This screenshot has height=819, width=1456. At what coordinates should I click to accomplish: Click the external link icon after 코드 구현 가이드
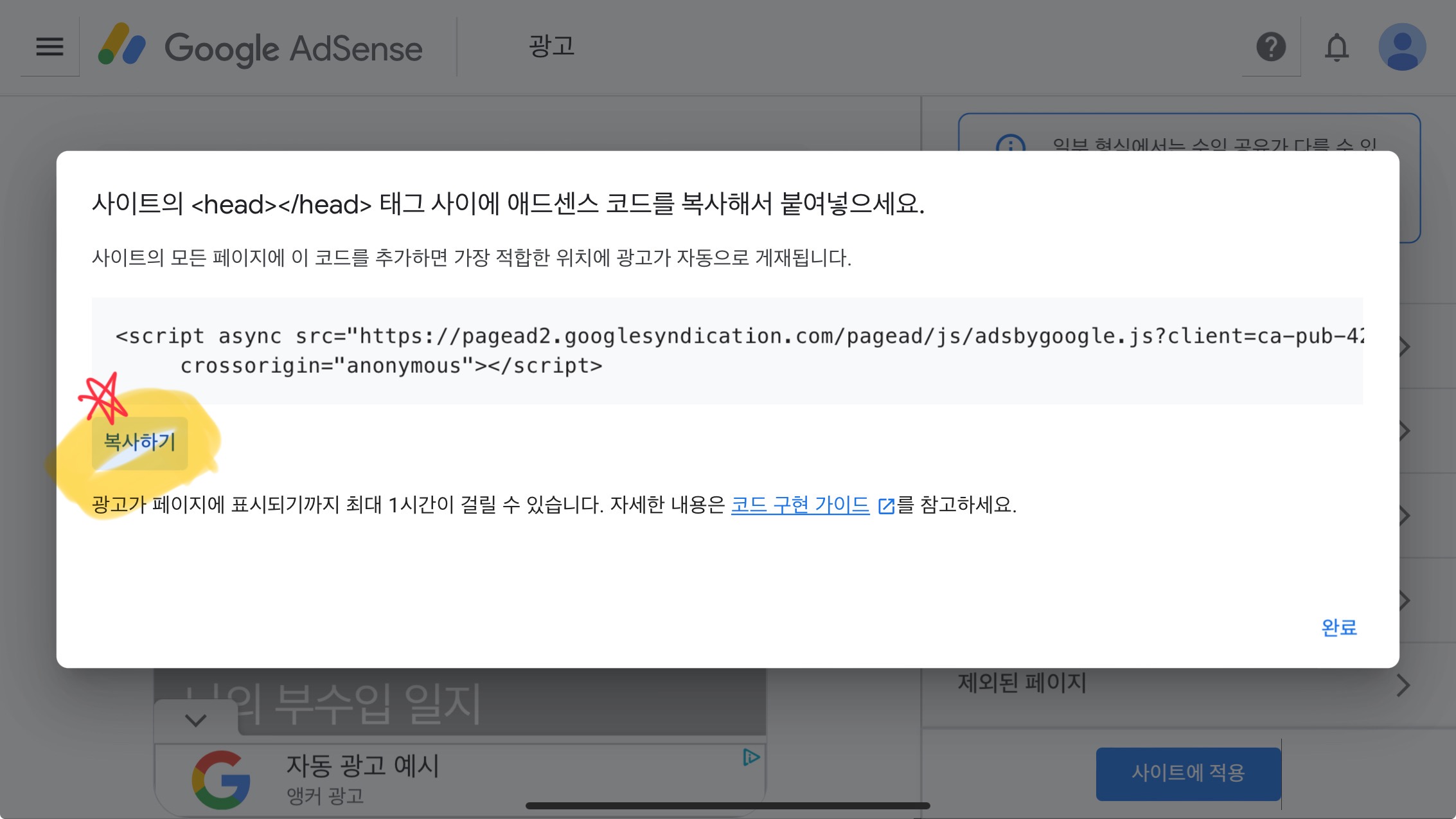point(886,506)
